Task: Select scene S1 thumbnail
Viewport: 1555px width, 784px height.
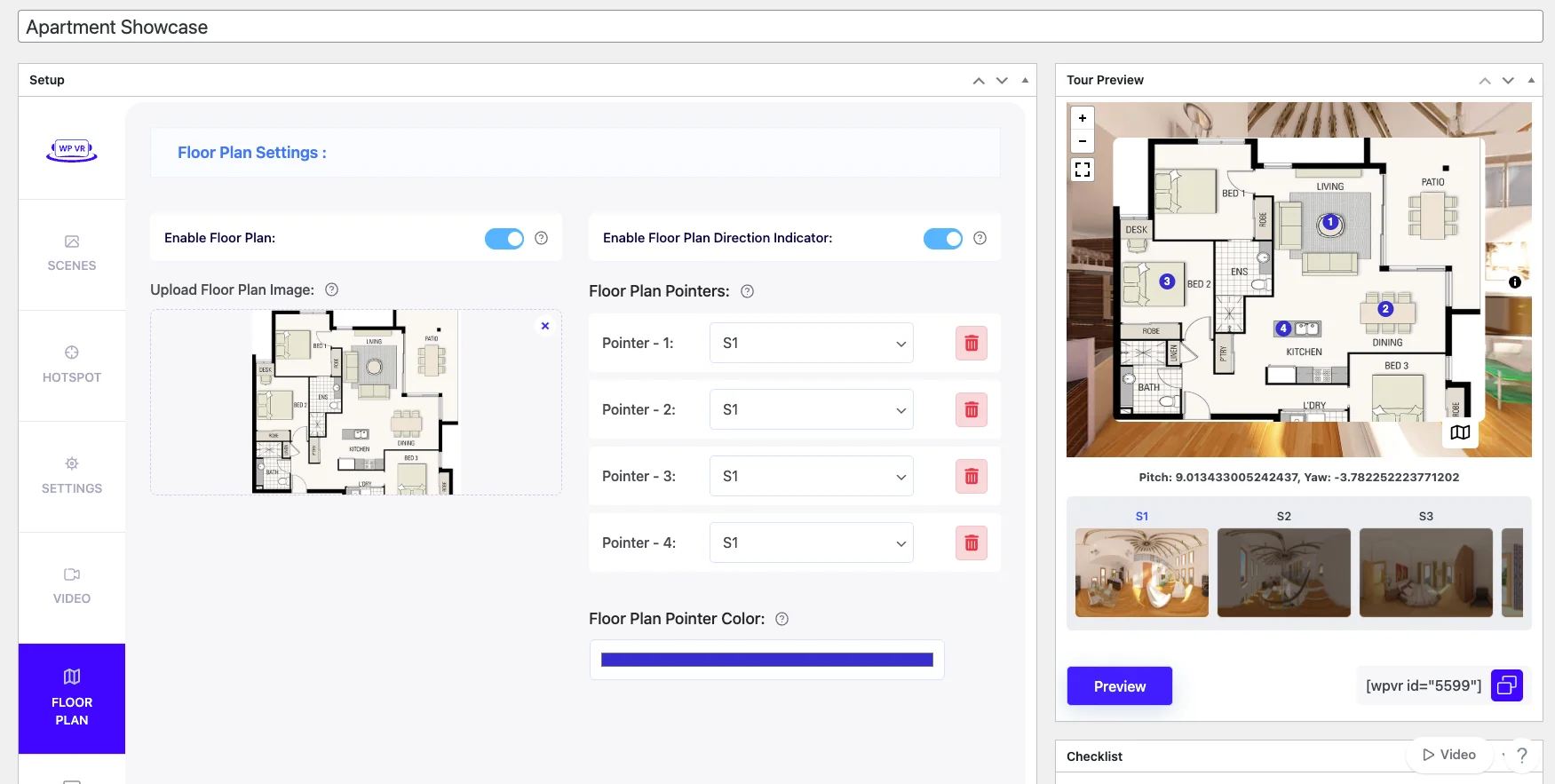Action: [1142, 573]
